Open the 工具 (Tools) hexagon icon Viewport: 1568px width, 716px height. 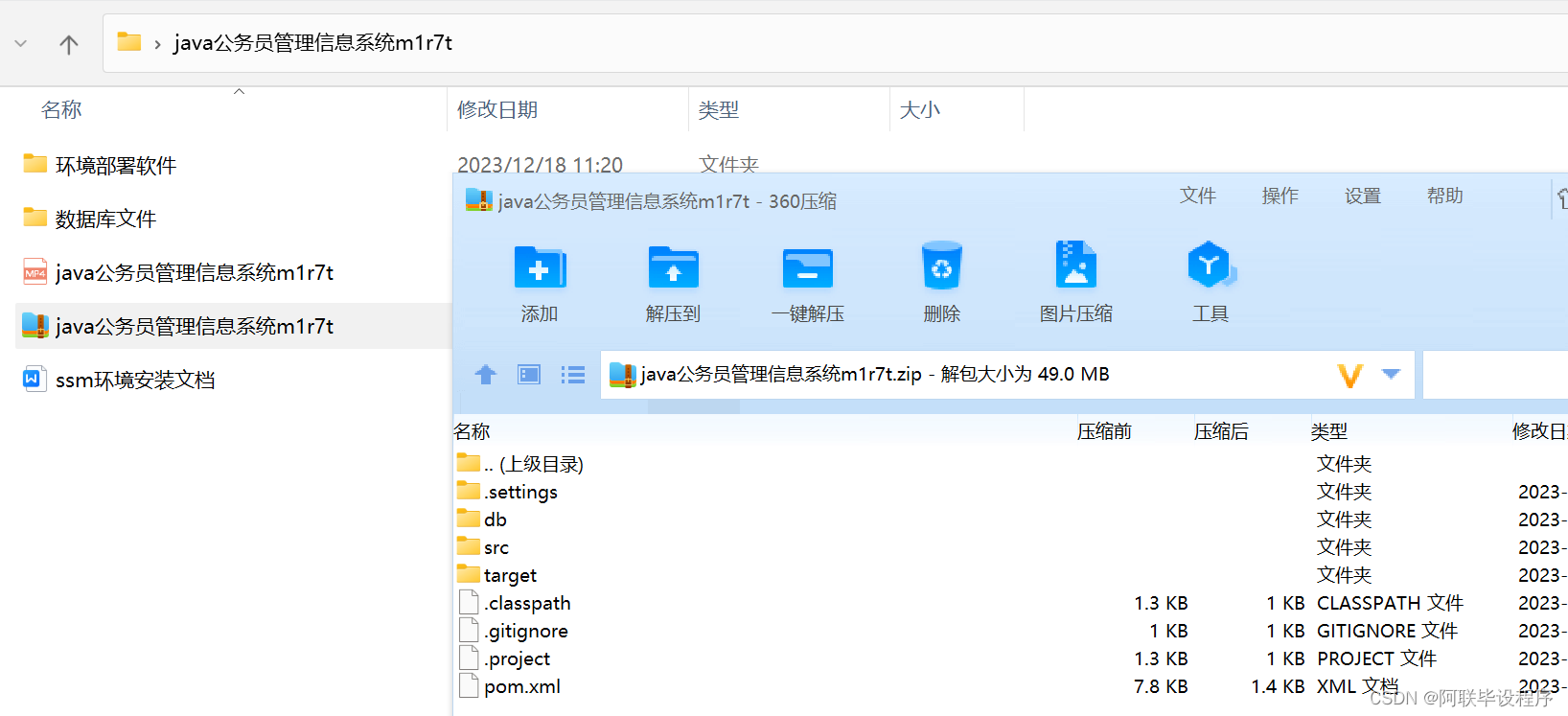1211,265
